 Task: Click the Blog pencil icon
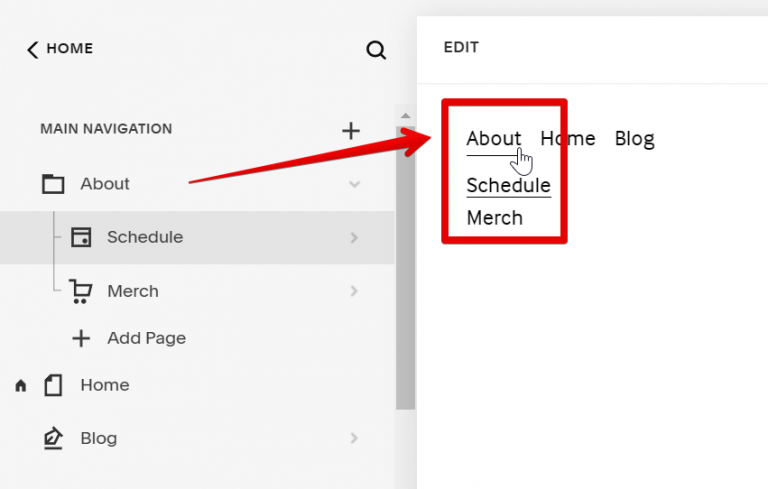coord(53,438)
